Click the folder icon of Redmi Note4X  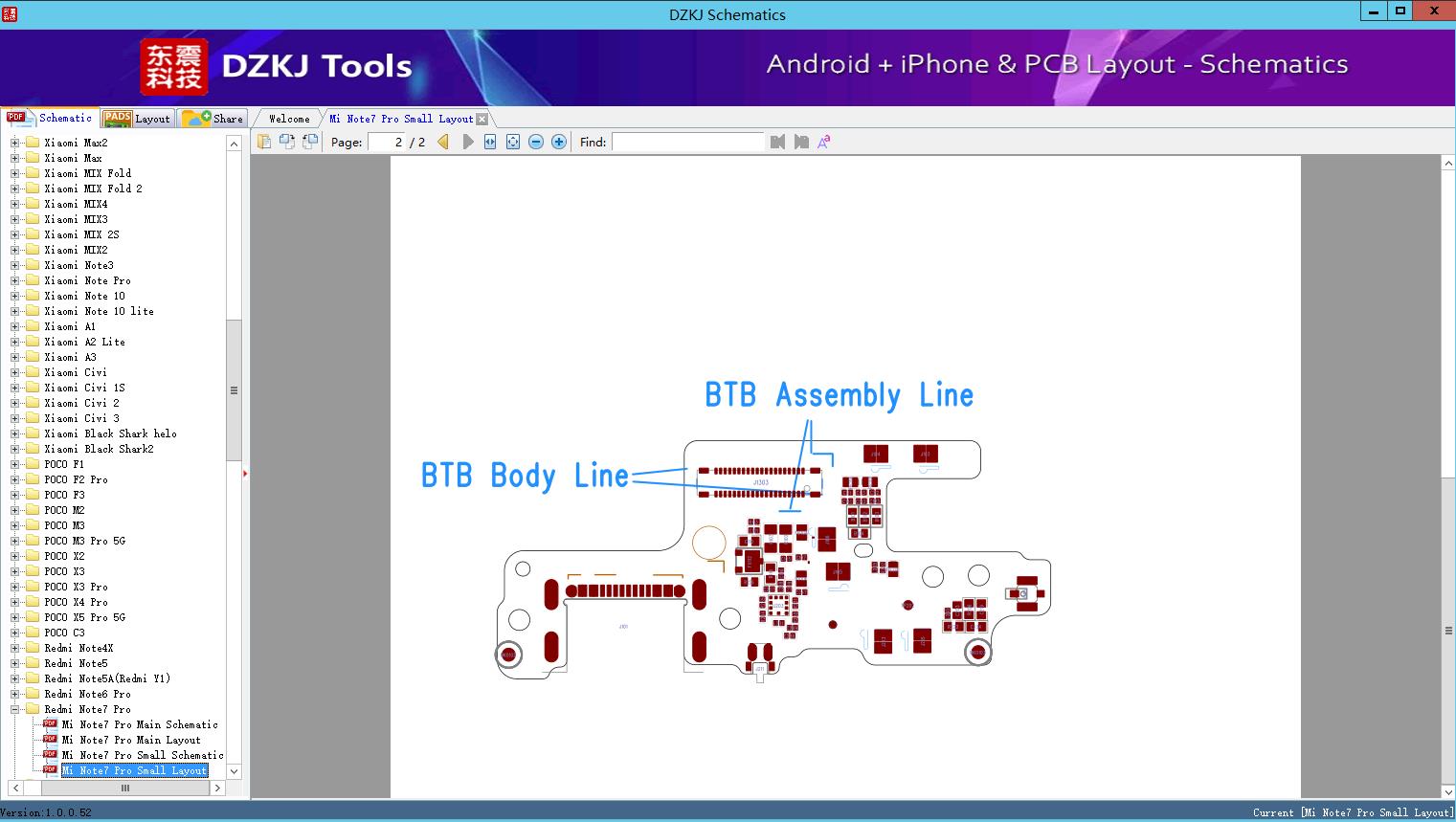[x=32, y=648]
